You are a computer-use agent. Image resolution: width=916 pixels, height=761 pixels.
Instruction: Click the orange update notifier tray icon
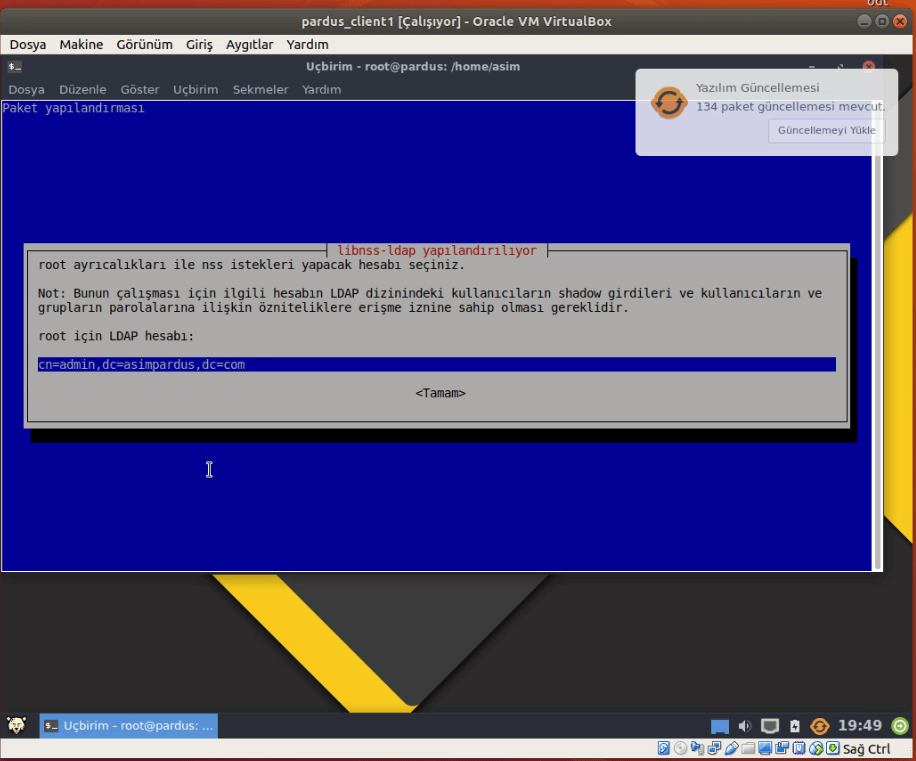[x=820, y=726]
